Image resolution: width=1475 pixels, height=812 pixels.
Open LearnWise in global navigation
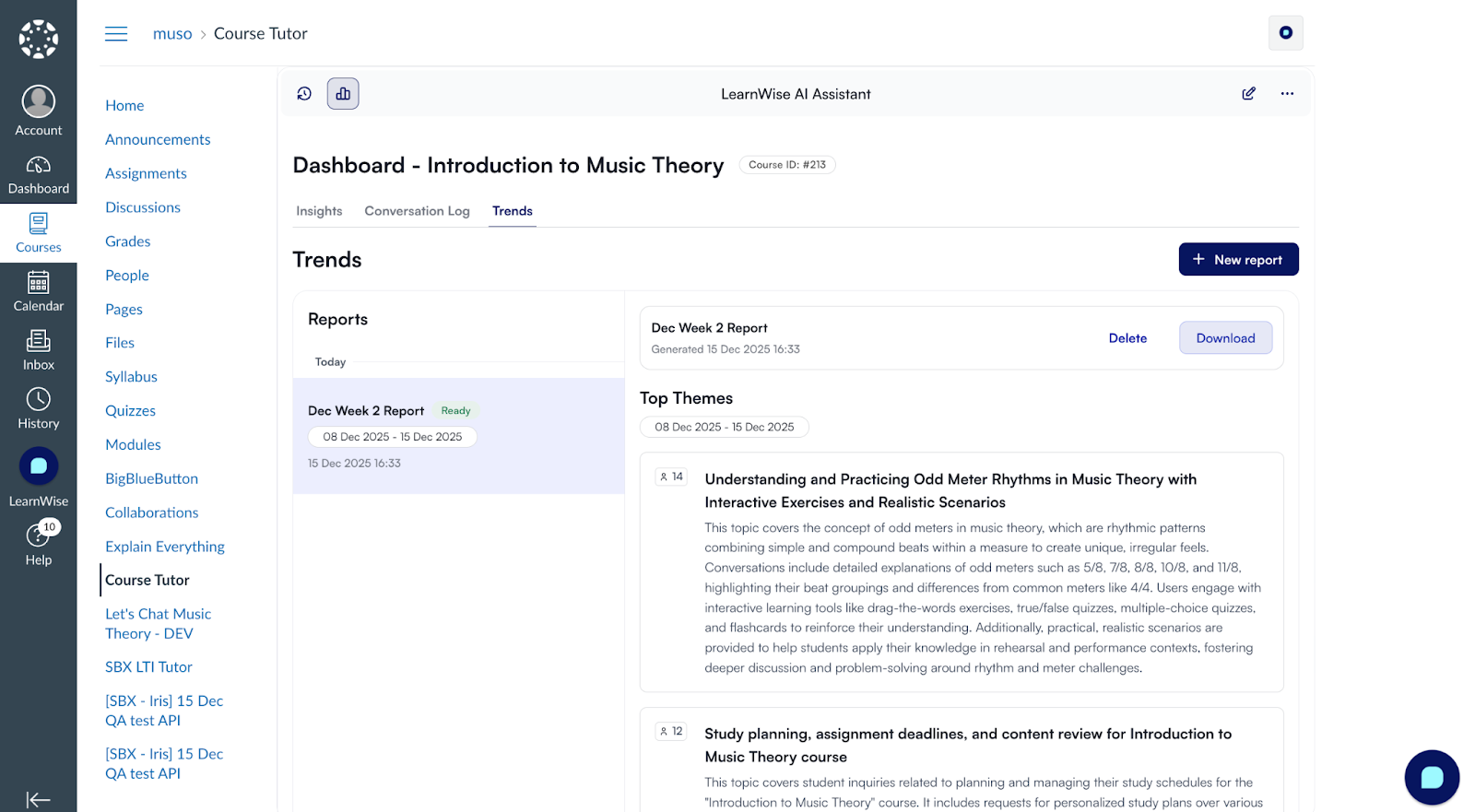pyautogui.click(x=39, y=477)
